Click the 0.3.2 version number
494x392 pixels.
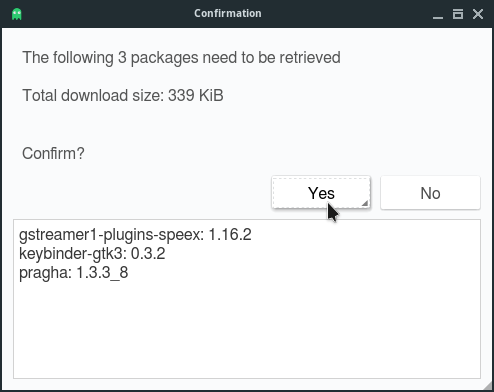pyautogui.click(x=148, y=254)
